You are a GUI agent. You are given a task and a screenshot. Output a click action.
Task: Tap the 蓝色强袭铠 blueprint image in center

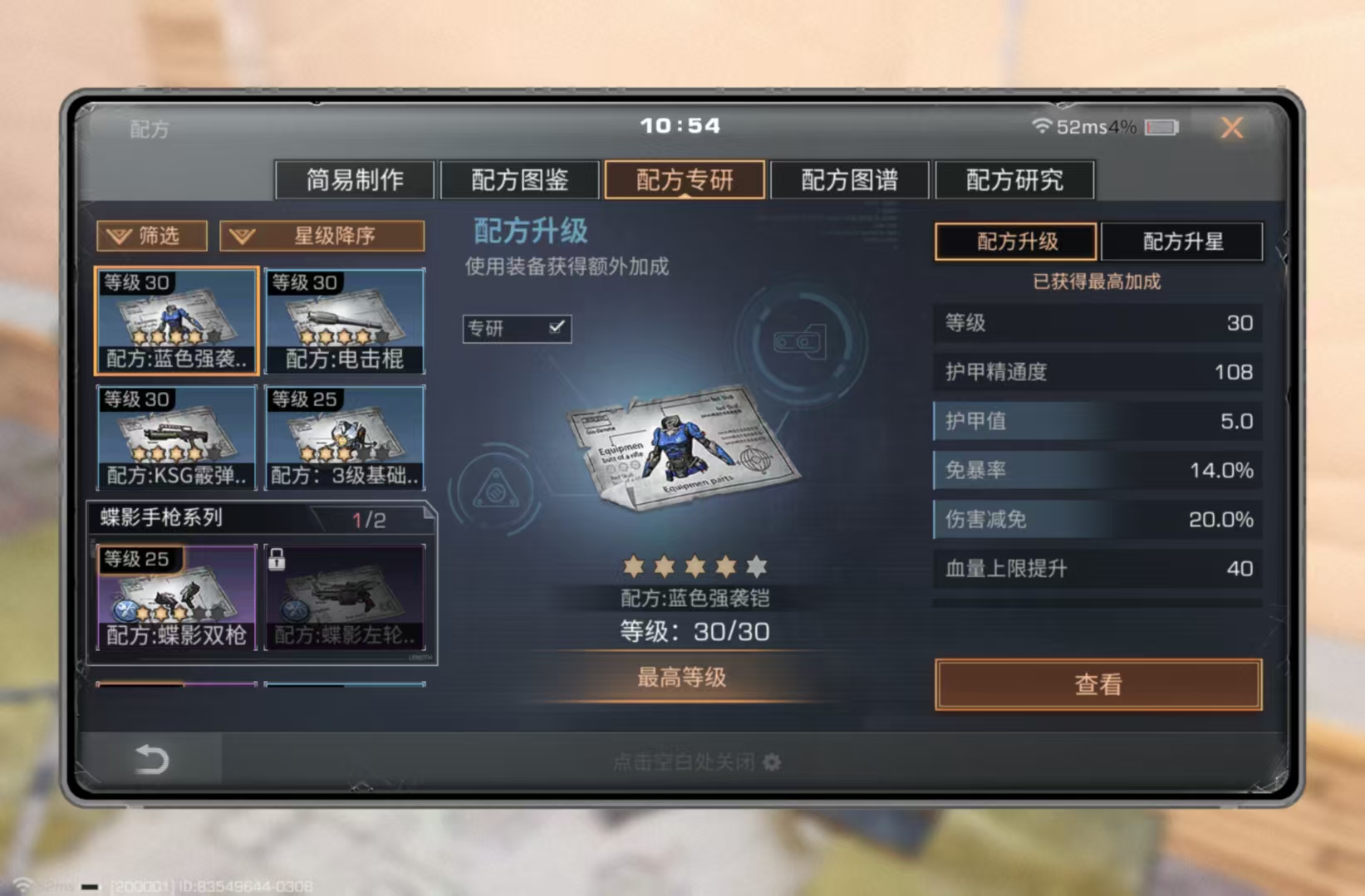[x=683, y=450]
